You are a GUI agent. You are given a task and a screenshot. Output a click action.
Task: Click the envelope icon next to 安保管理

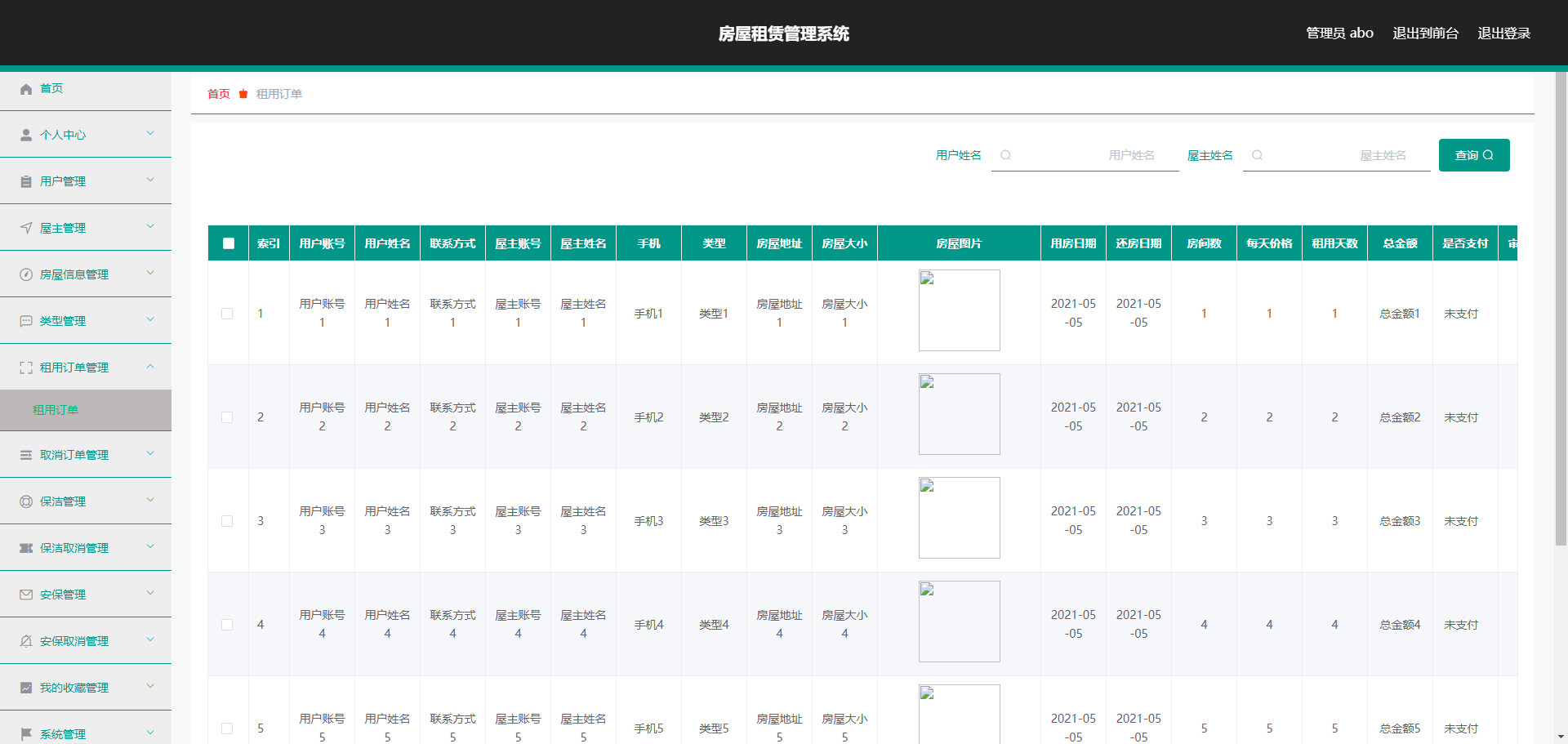[26, 595]
